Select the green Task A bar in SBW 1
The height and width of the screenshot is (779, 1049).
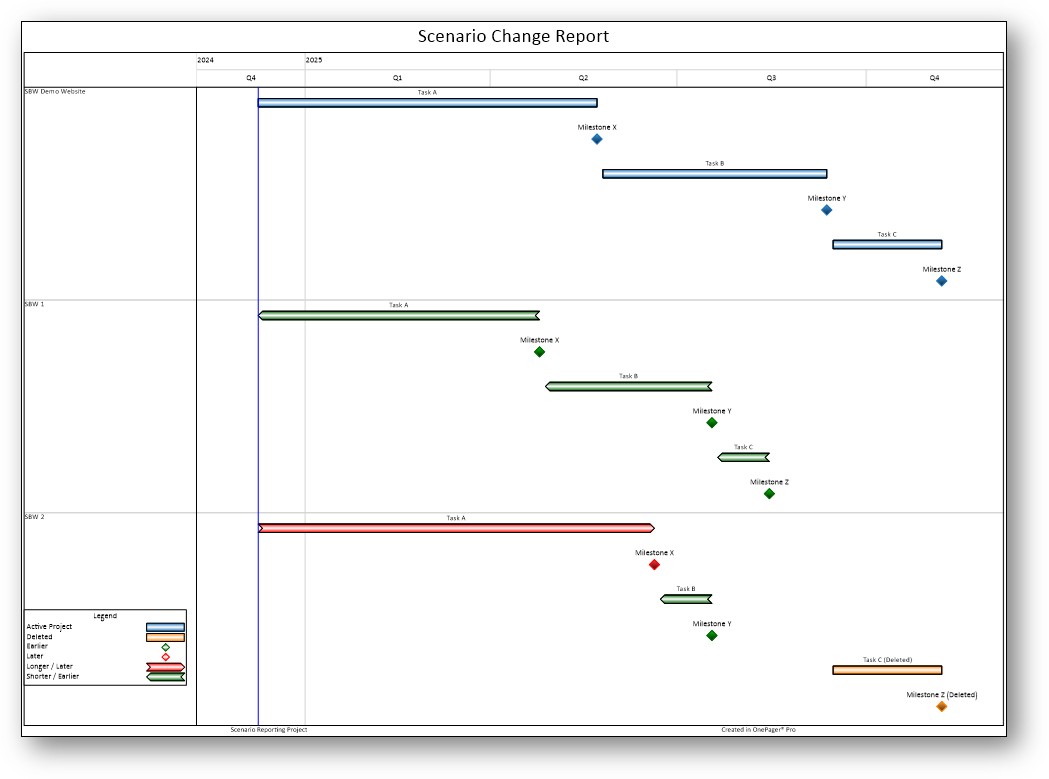399,315
